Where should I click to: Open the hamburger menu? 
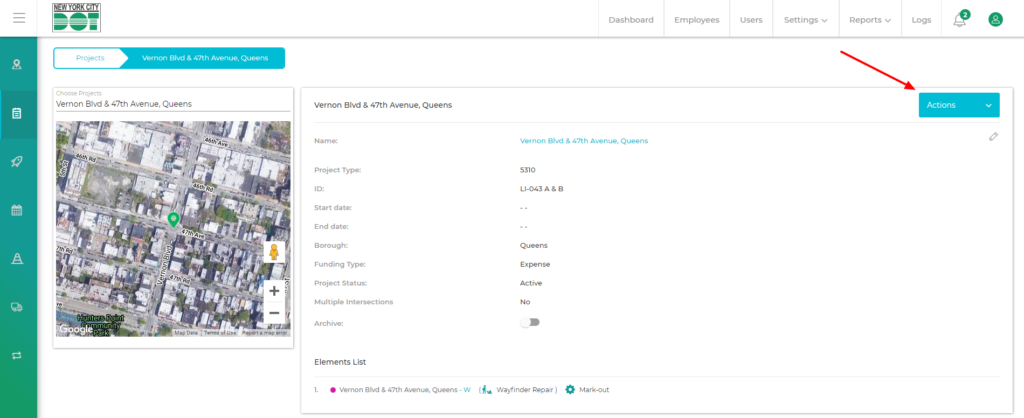coord(19,18)
